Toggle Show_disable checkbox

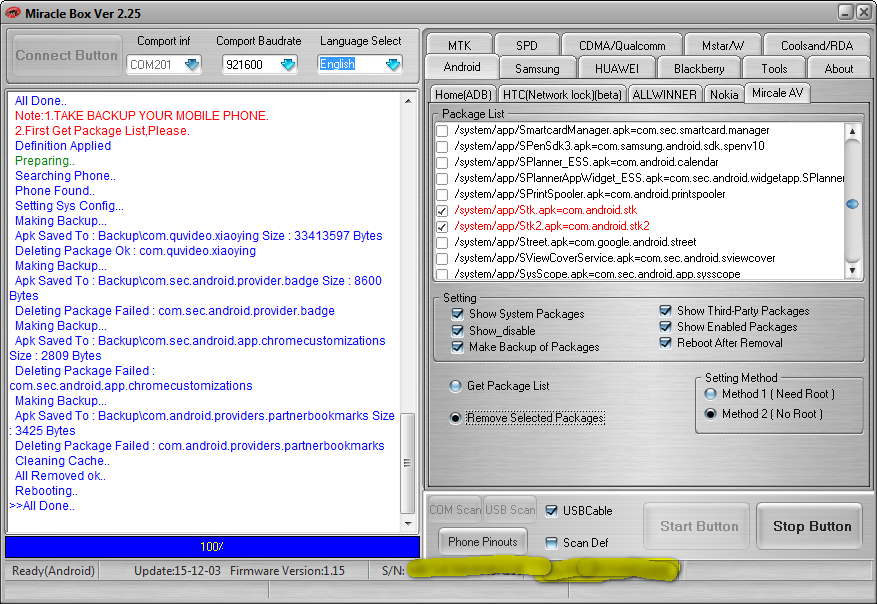(x=458, y=331)
